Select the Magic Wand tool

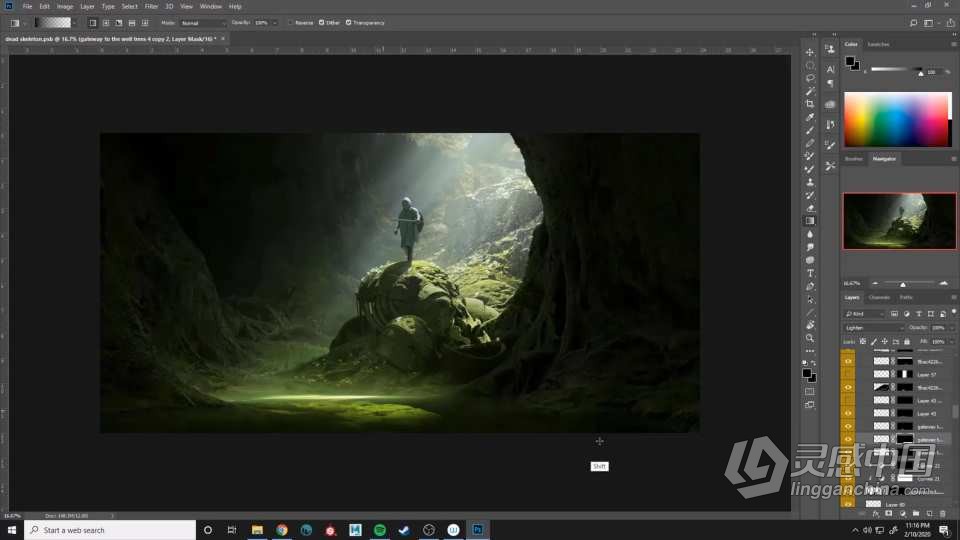pos(810,91)
